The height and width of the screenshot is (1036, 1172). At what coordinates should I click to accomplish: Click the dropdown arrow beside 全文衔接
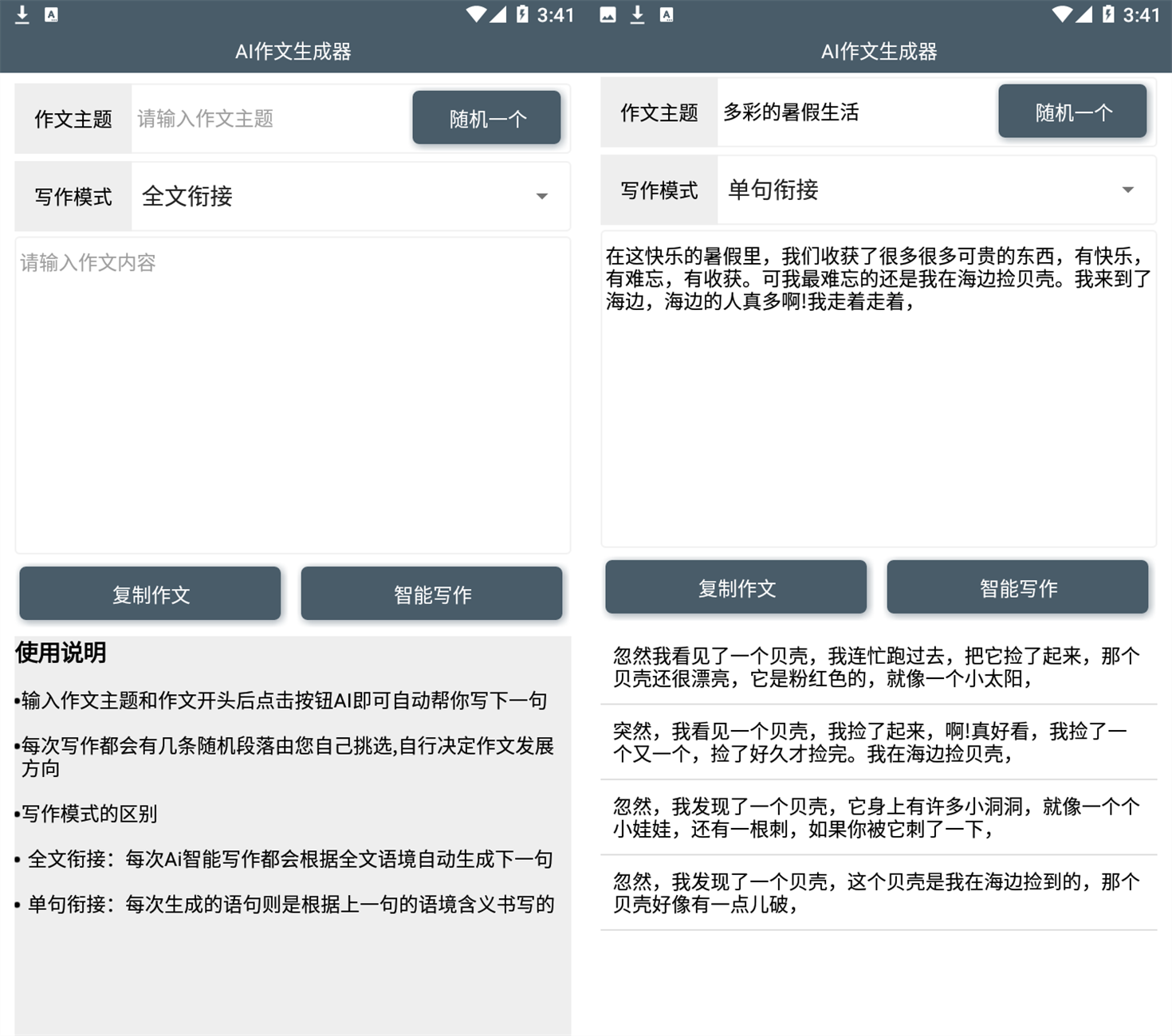click(542, 196)
